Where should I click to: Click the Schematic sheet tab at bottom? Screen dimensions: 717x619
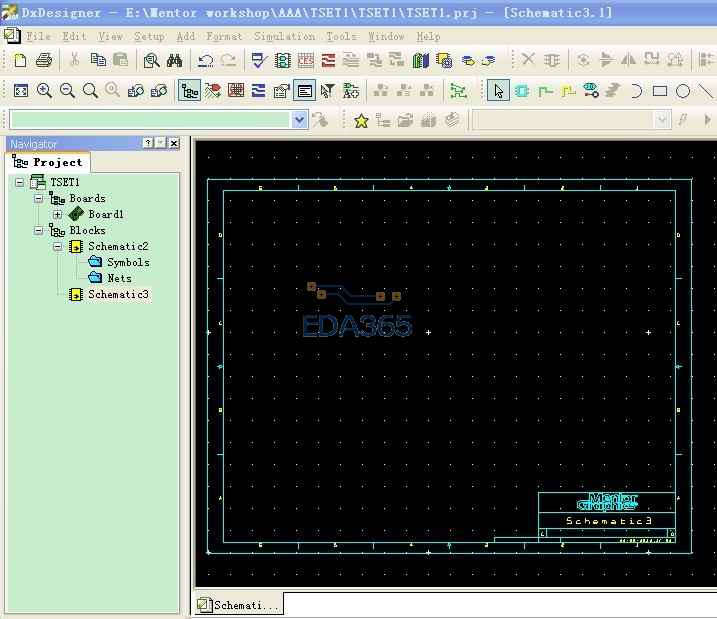point(239,605)
